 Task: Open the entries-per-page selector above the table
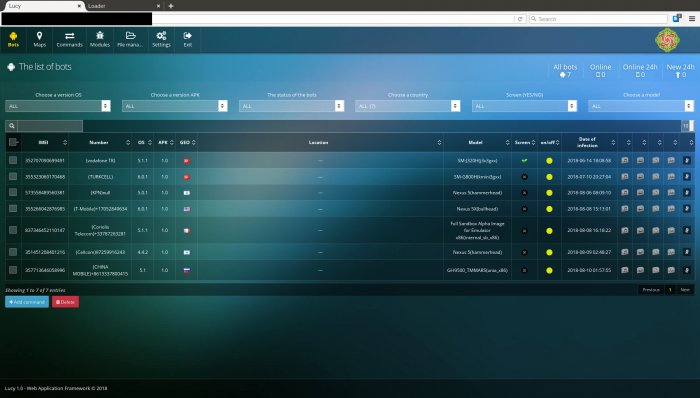pyautogui.click(x=688, y=126)
